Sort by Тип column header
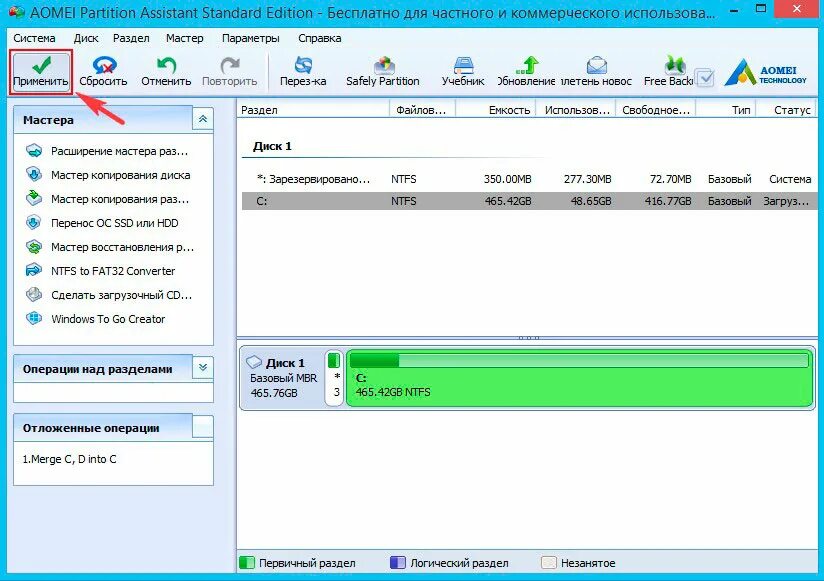Image resolution: width=824 pixels, height=581 pixels. [x=726, y=110]
